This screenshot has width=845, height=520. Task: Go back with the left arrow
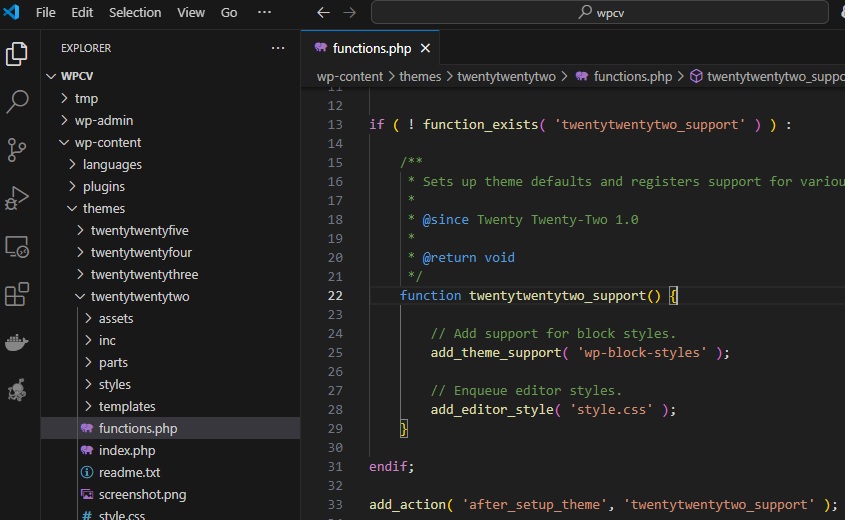point(323,12)
